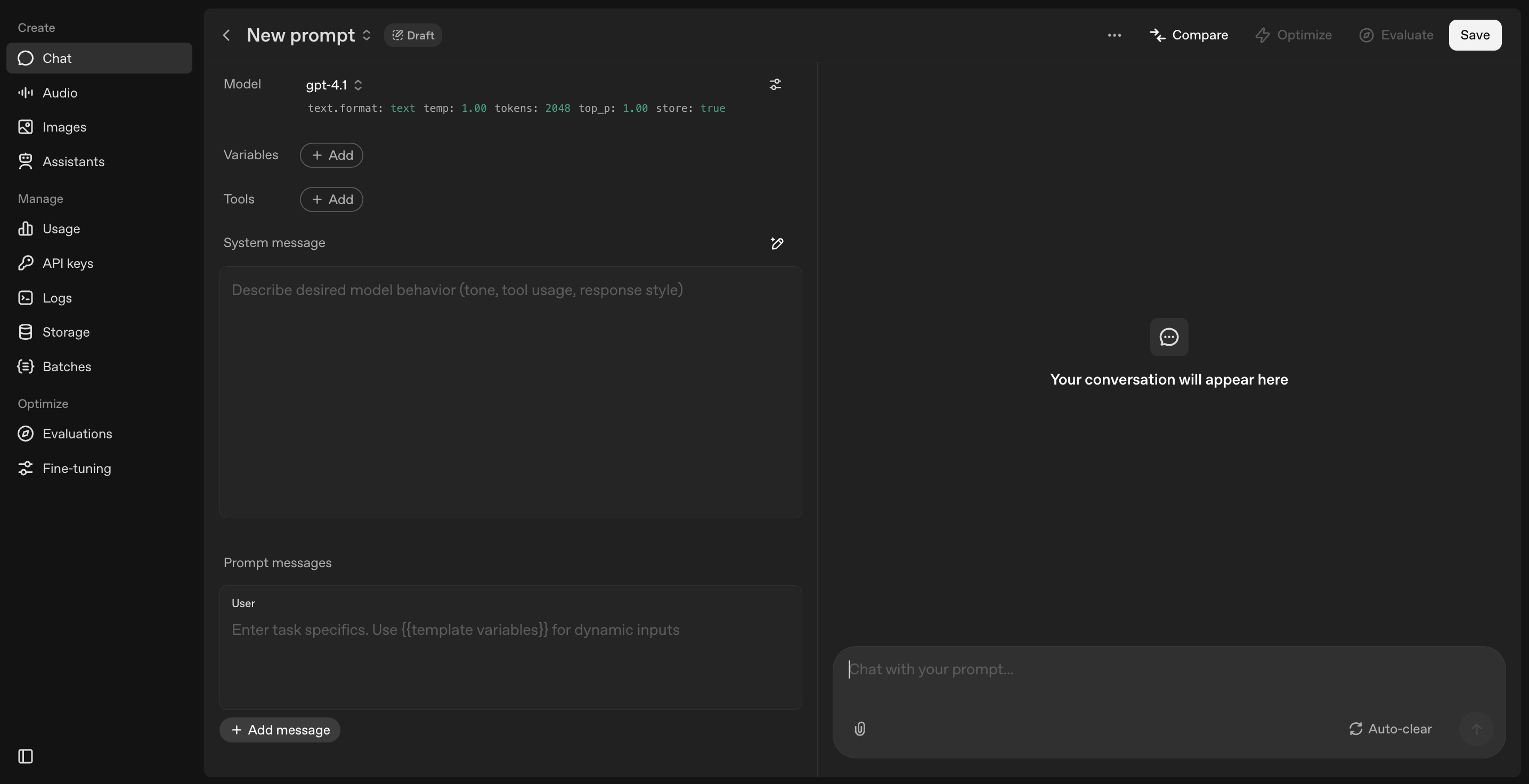
Task: Click the conversation bubble placeholder icon
Action: [x=1169, y=337]
